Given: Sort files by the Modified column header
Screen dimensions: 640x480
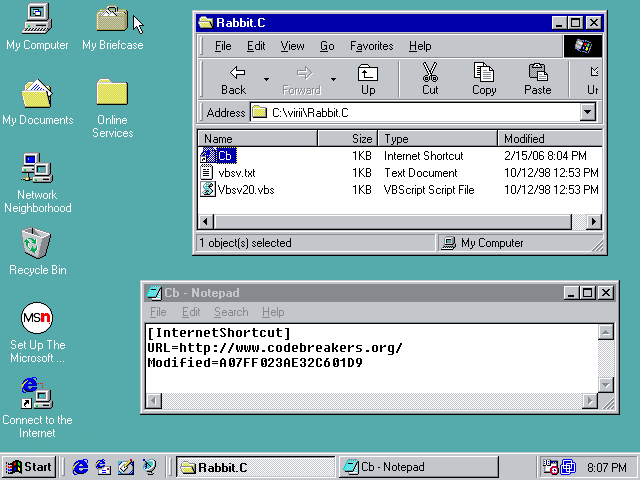Looking at the screenshot, I should point(550,139).
